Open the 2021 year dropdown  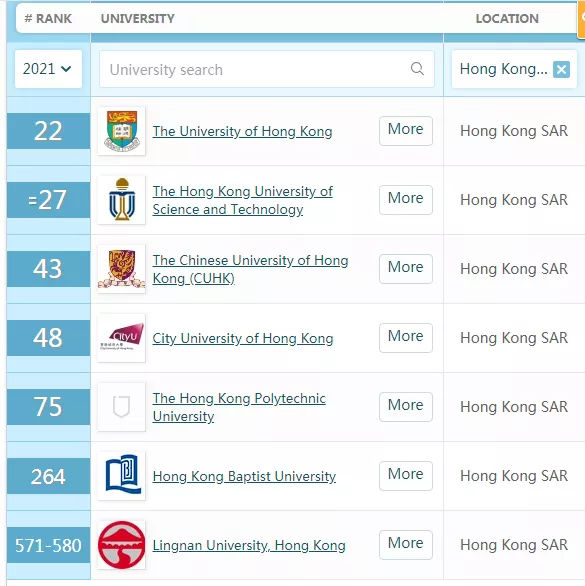[x=48, y=69]
